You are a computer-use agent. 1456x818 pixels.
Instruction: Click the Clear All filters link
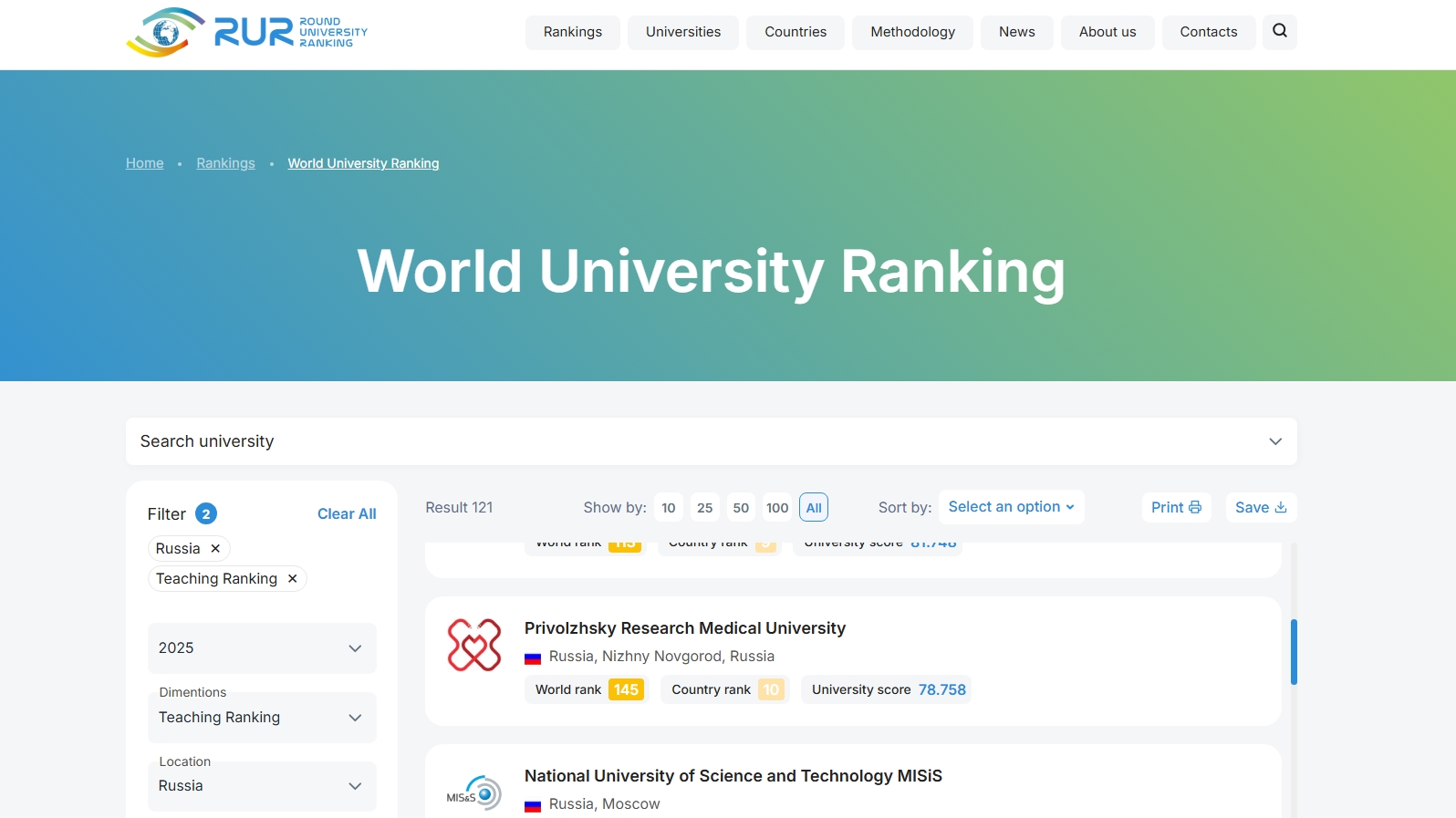(x=346, y=514)
